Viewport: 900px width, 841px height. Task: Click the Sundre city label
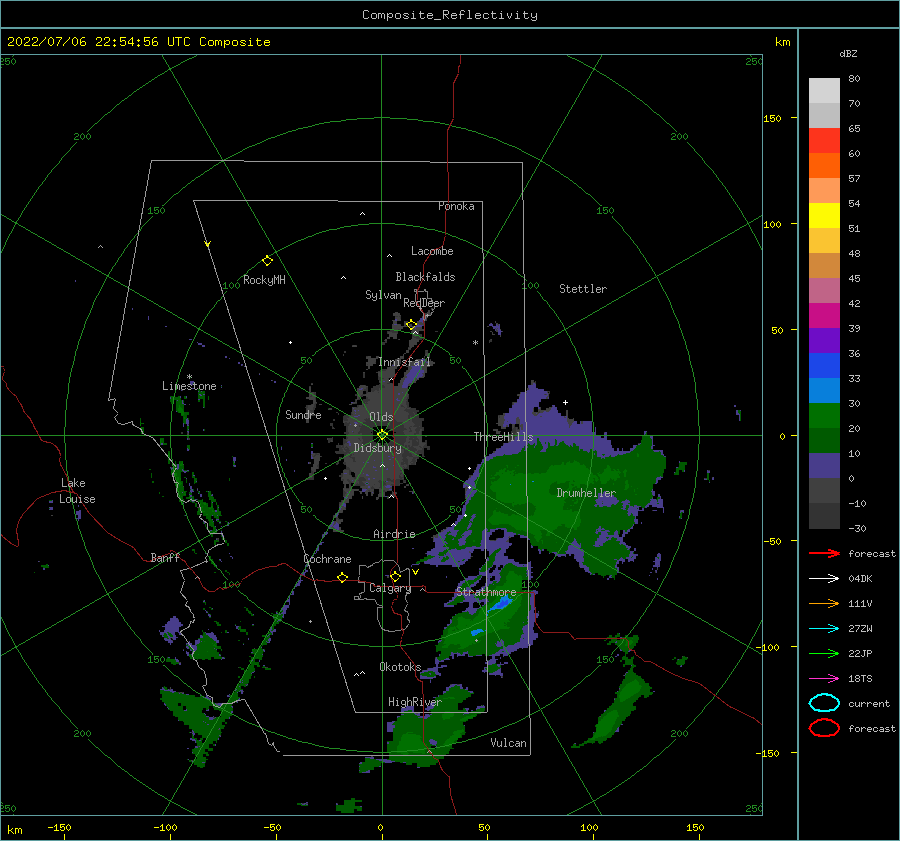(x=304, y=414)
